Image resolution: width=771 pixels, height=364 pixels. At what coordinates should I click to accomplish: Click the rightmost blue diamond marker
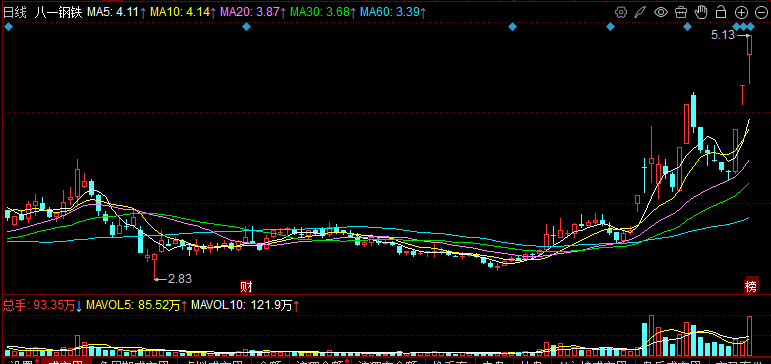[x=751, y=27]
